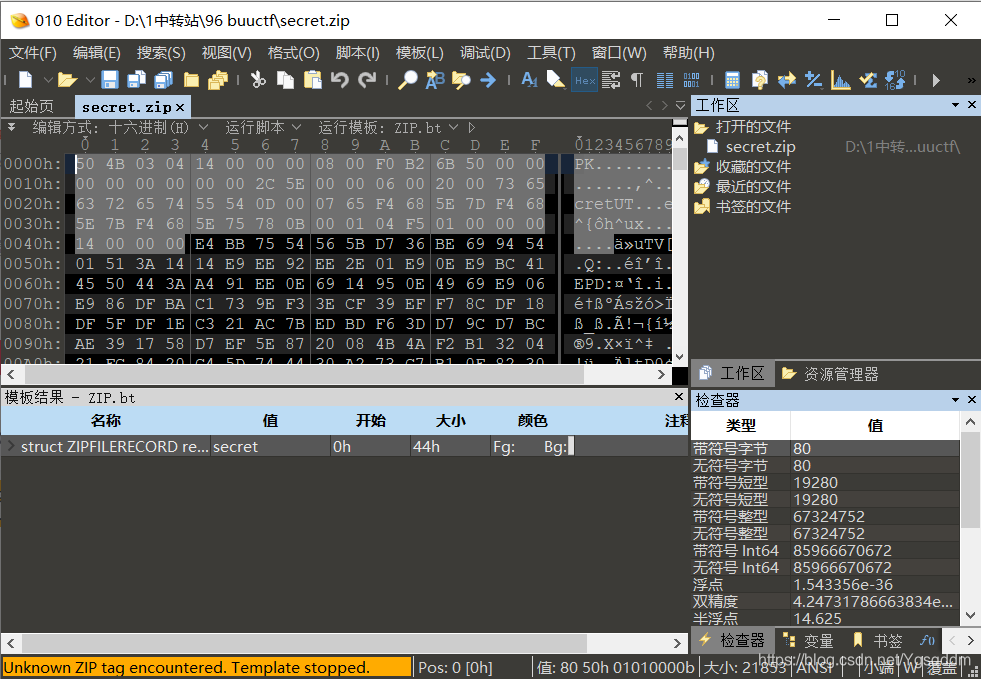This screenshot has height=679, width=981.
Task: Open Find with the magnifier icon
Action: click(408, 79)
